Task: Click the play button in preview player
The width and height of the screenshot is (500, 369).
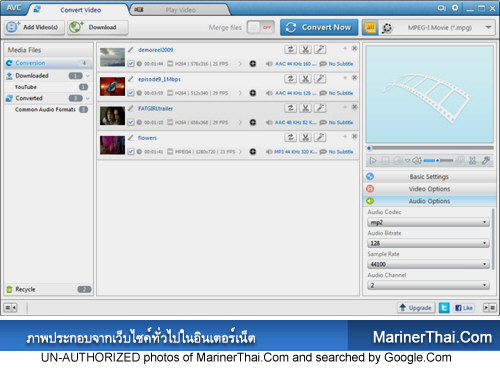Action: pyautogui.click(x=373, y=161)
